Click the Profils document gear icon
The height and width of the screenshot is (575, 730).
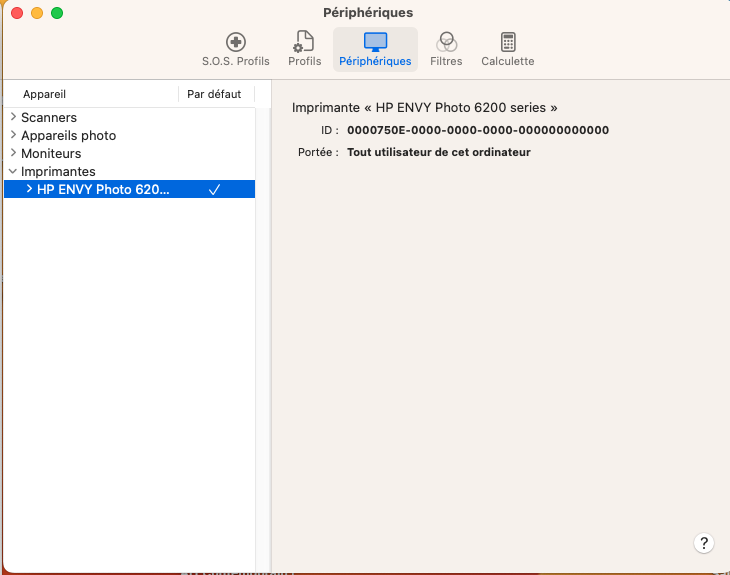tap(304, 42)
